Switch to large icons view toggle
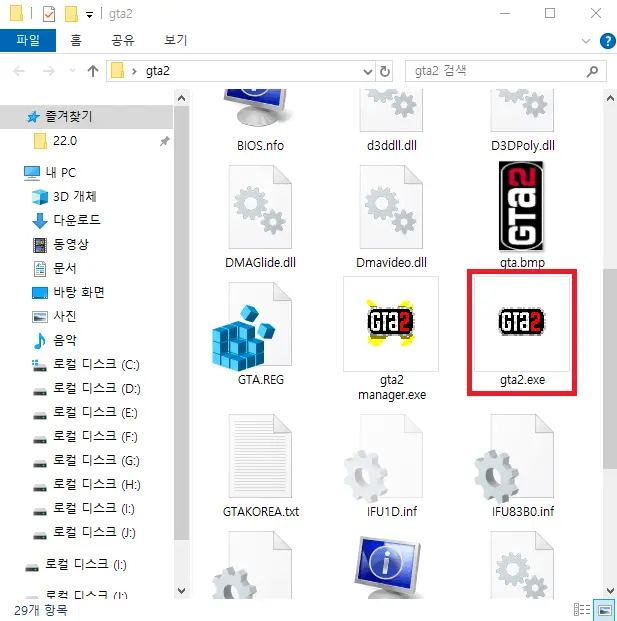This screenshot has width=617, height=621. click(605, 610)
